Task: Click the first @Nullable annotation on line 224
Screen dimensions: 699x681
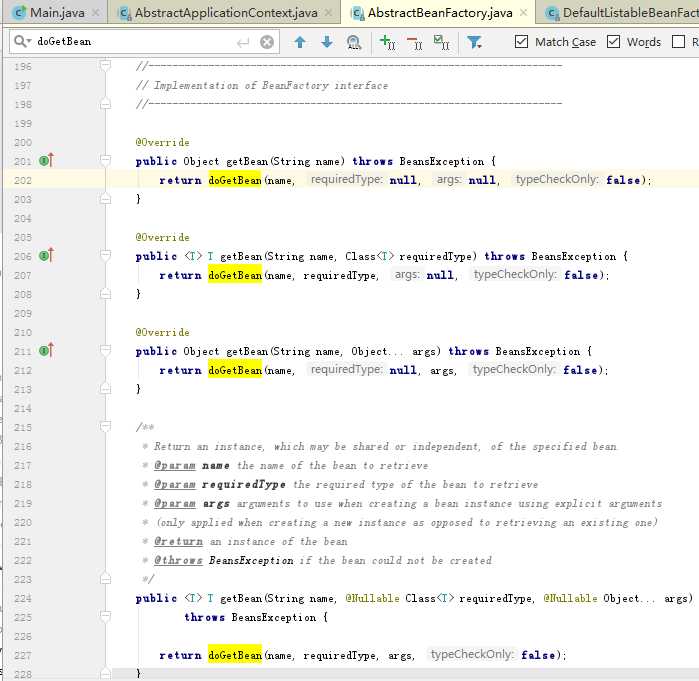Action: tap(373, 598)
